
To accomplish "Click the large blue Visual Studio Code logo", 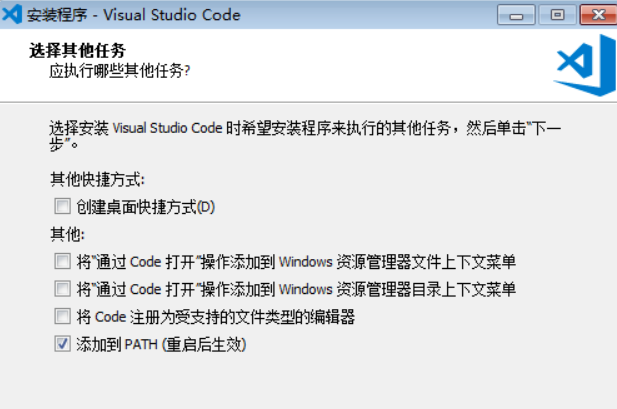I will 576,66.
